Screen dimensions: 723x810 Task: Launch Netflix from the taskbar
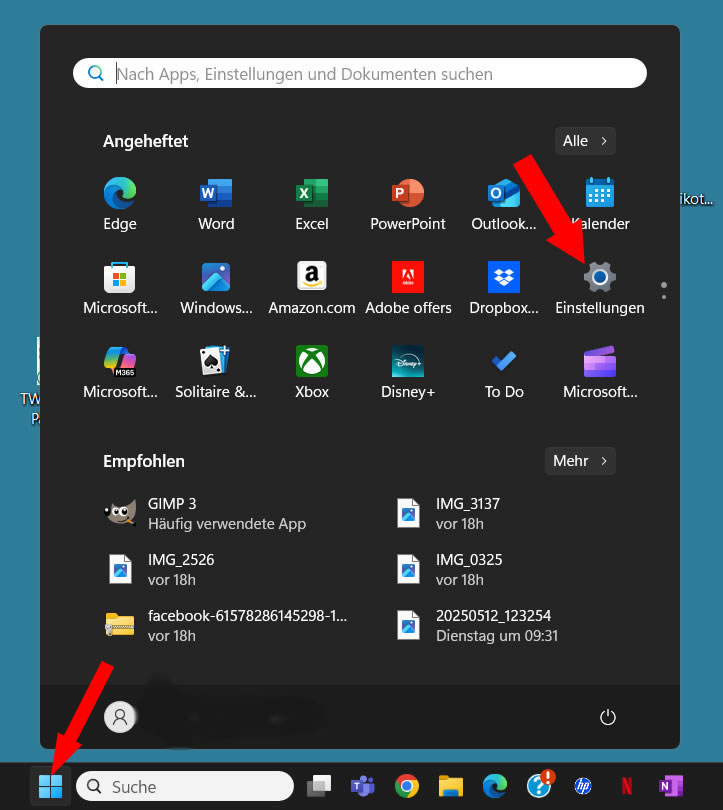click(x=627, y=786)
